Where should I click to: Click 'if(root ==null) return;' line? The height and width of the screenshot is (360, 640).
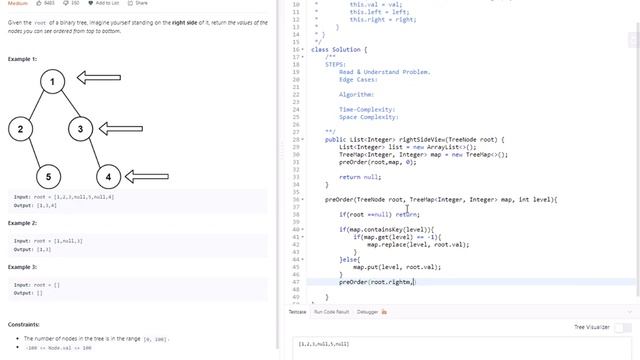point(379,215)
